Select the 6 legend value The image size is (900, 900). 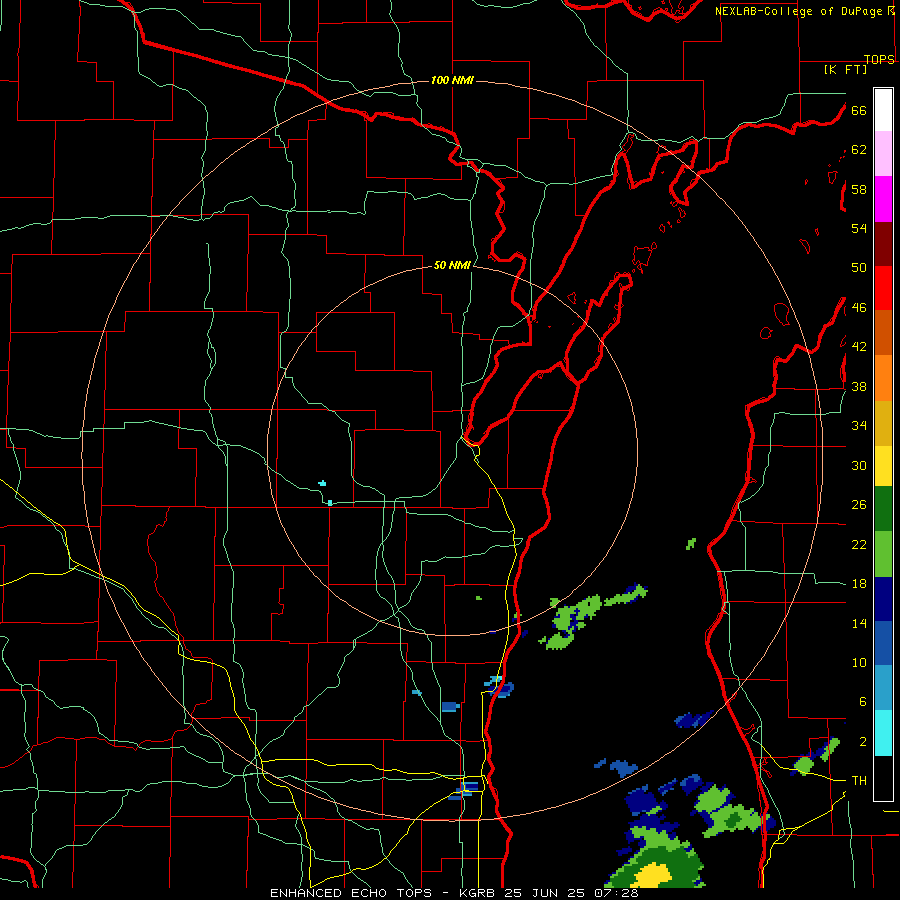tap(863, 702)
